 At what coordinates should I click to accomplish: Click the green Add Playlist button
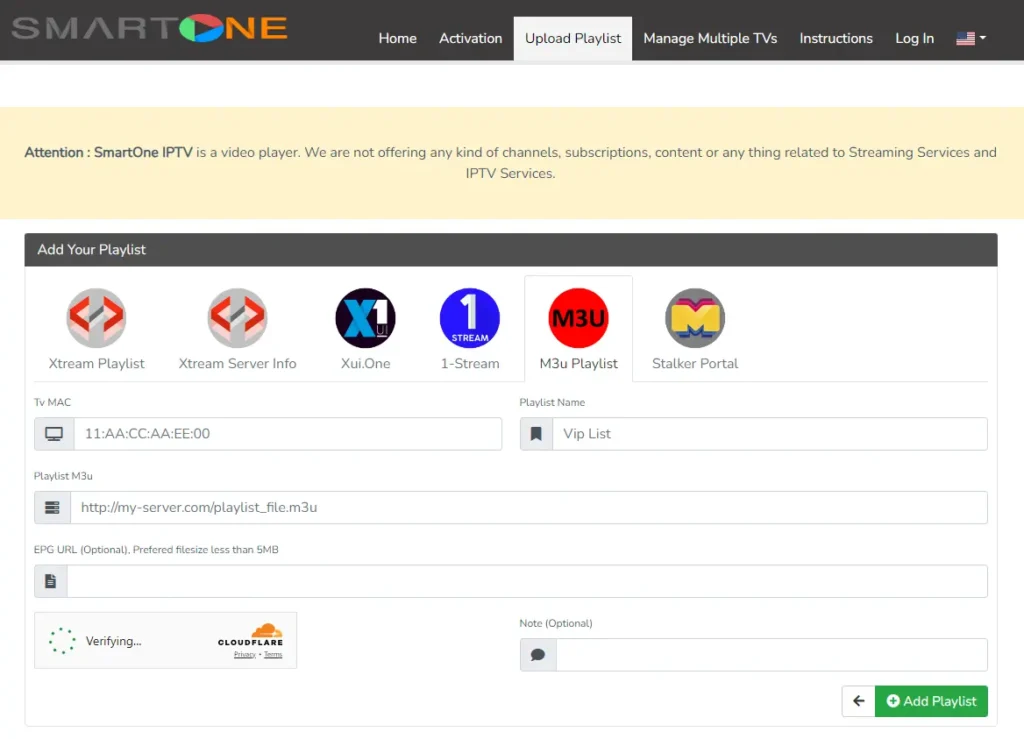point(931,701)
